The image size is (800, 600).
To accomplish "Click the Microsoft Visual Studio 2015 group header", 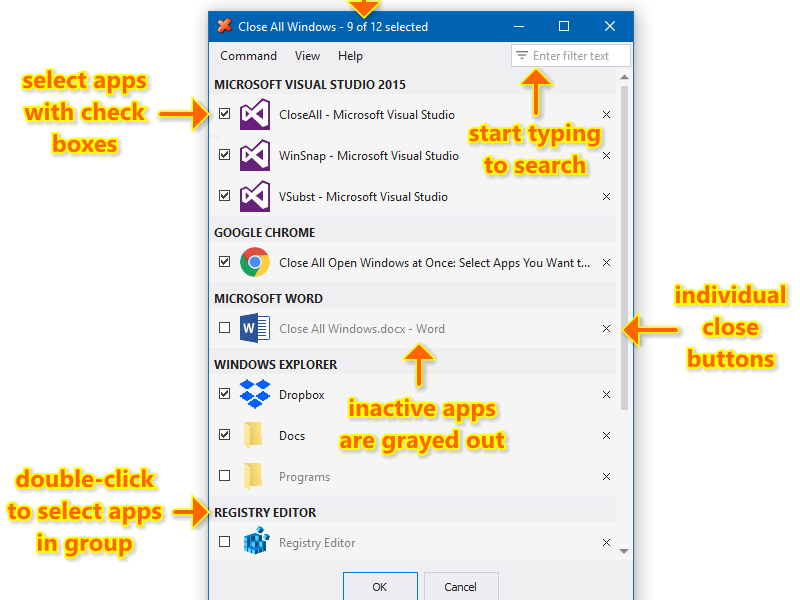I will pyautogui.click(x=309, y=85).
